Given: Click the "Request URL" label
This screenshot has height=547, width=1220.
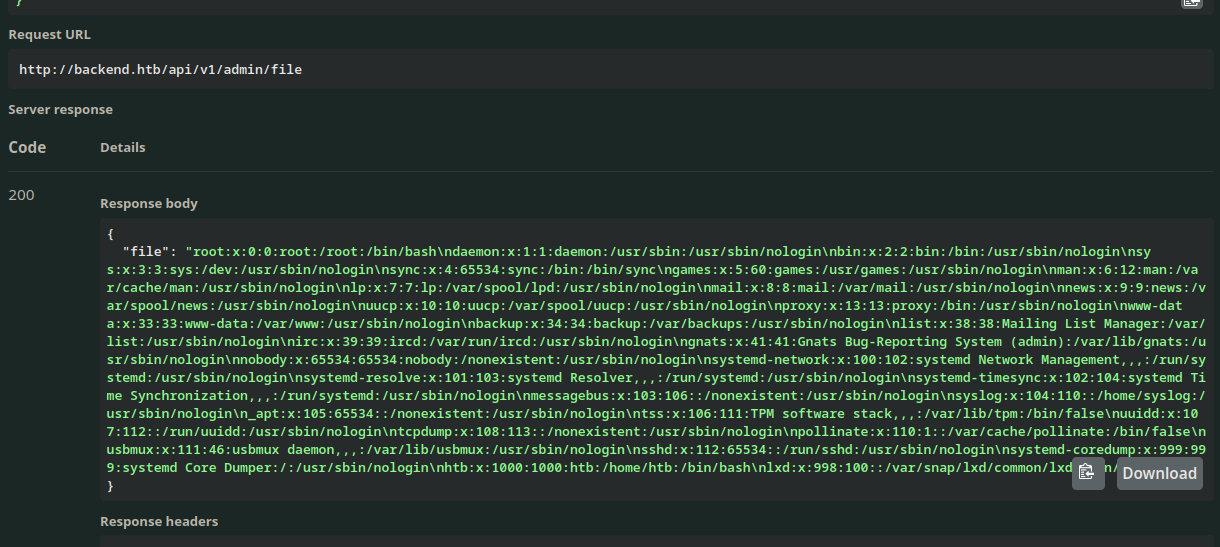Looking at the screenshot, I should (49, 34).
